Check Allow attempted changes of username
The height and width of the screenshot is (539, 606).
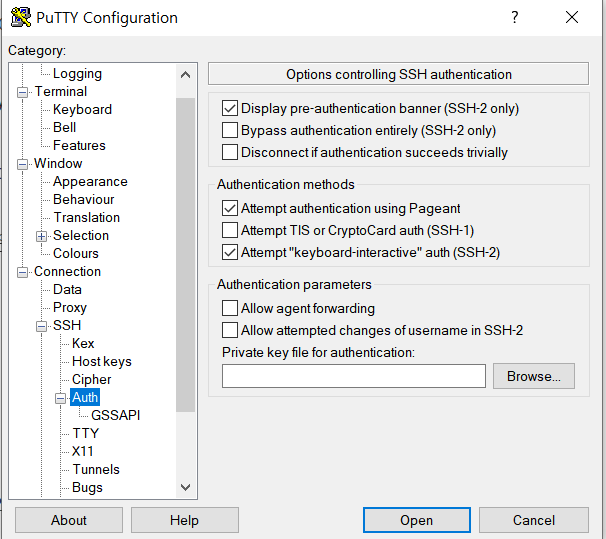tap(230, 330)
